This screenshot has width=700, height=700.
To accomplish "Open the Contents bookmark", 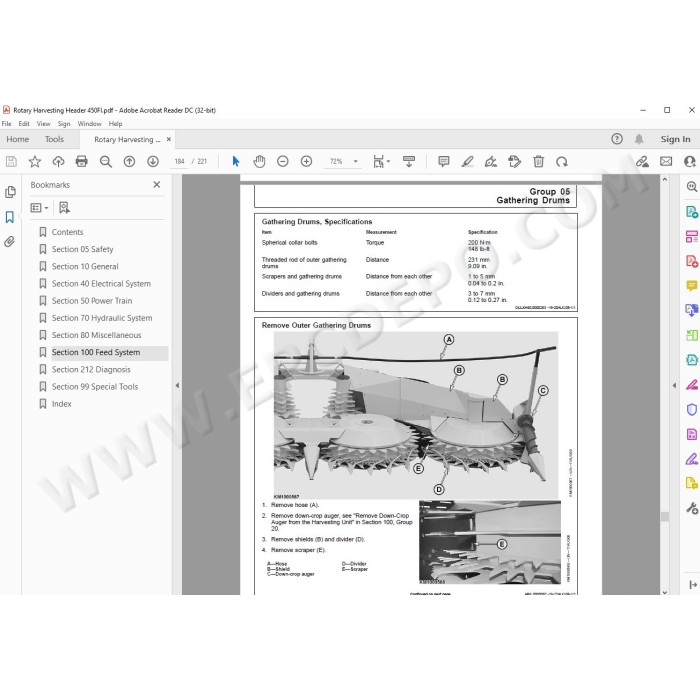I will (x=67, y=232).
